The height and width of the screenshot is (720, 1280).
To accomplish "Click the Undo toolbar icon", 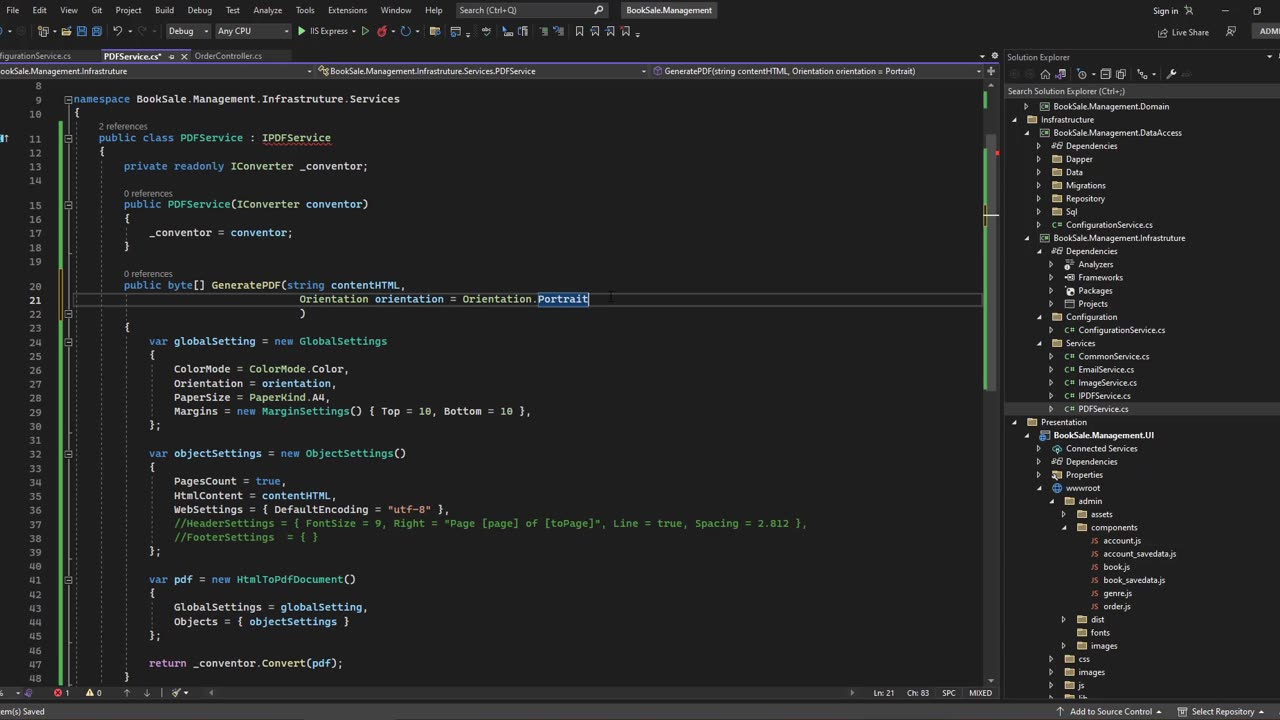I will pos(117,31).
